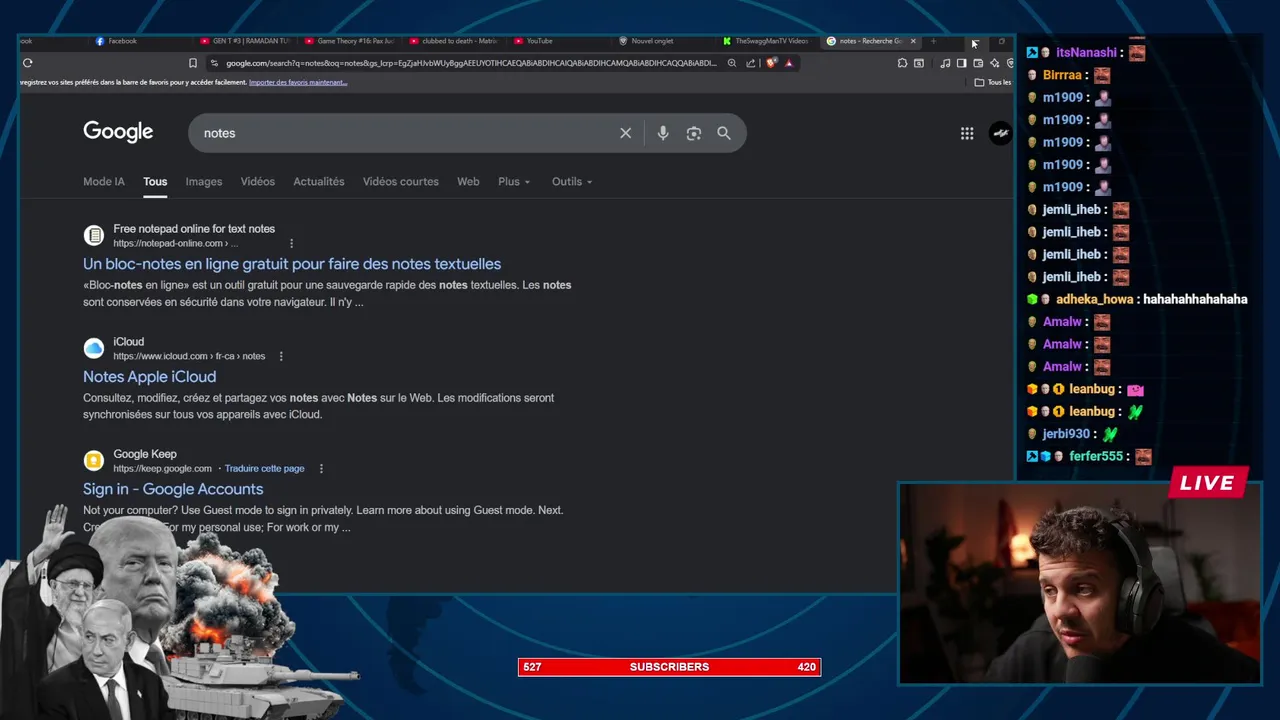Click chat username Birrraa
Screen dimensions: 1280x720
pos(1062,75)
